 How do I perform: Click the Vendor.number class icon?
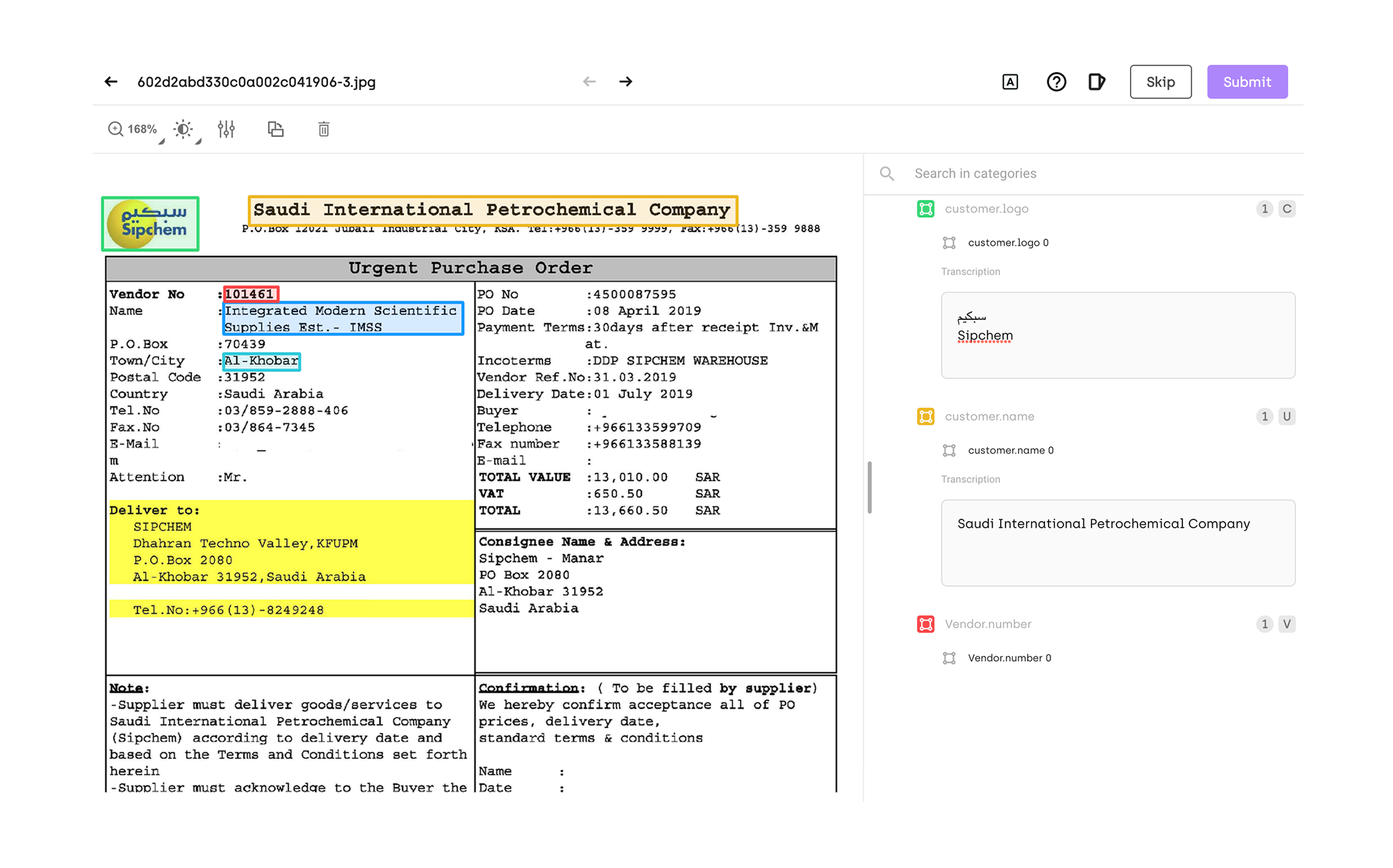[x=926, y=624]
